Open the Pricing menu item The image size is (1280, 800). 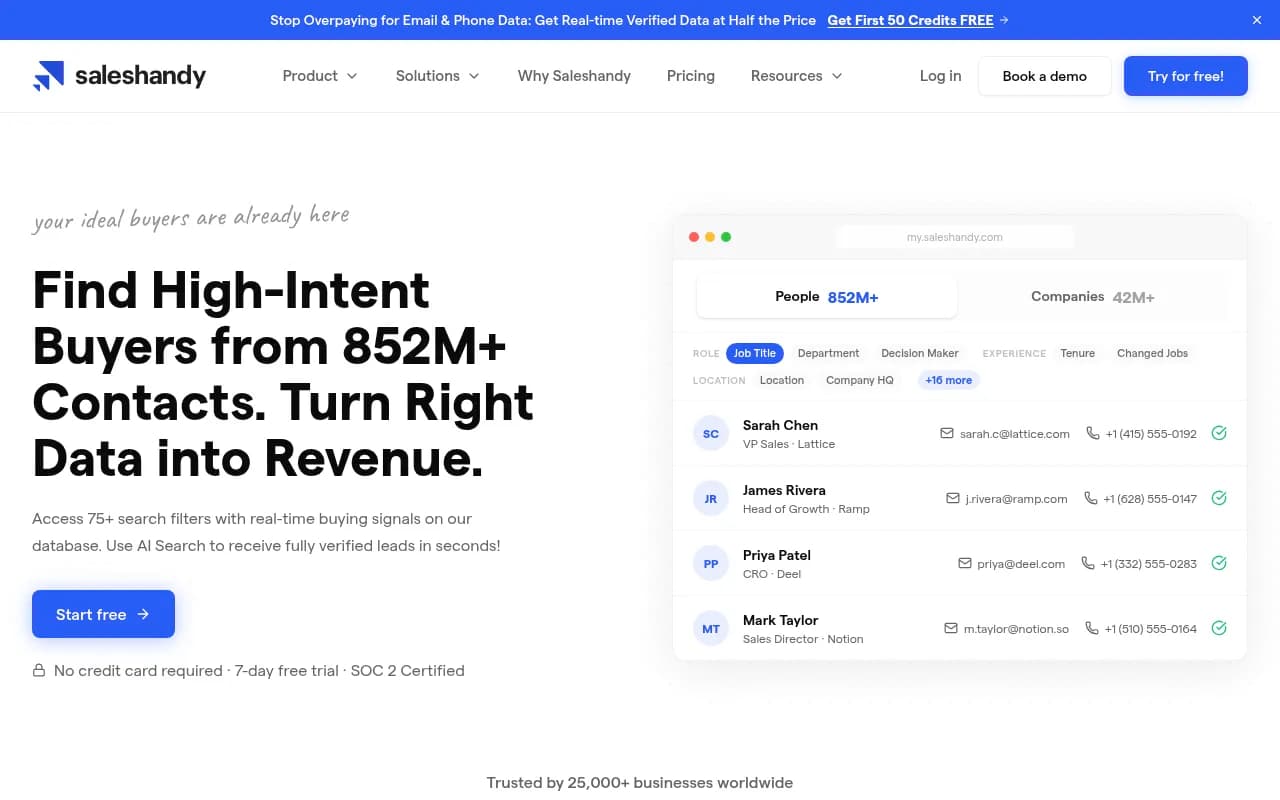point(691,76)
